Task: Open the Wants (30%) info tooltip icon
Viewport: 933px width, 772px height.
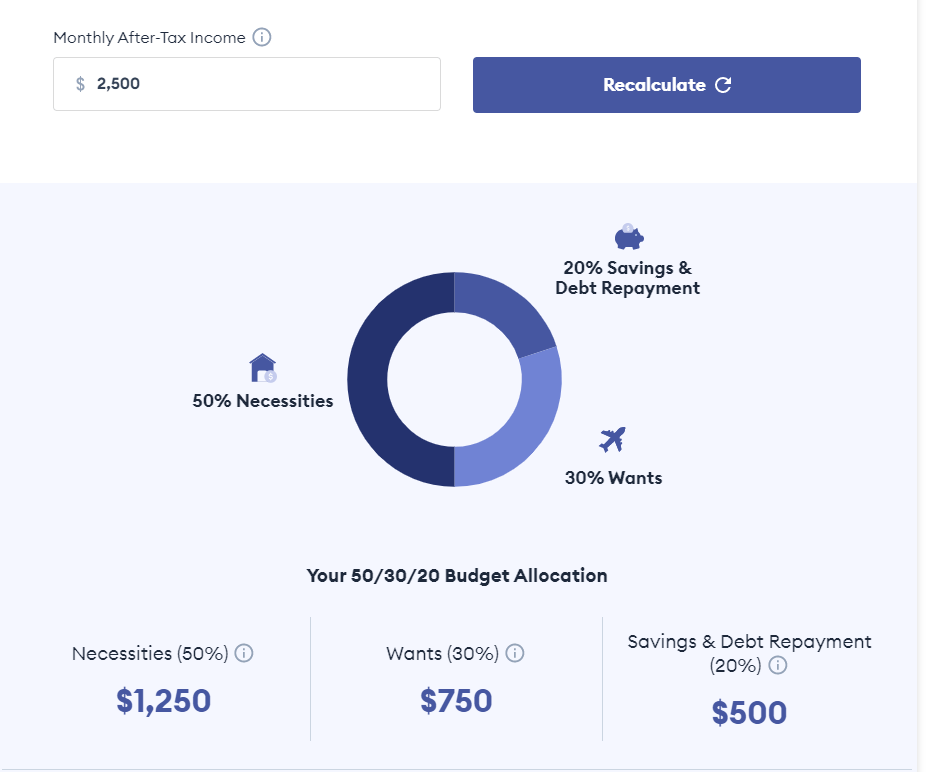Action: click(x=515, y=653)
